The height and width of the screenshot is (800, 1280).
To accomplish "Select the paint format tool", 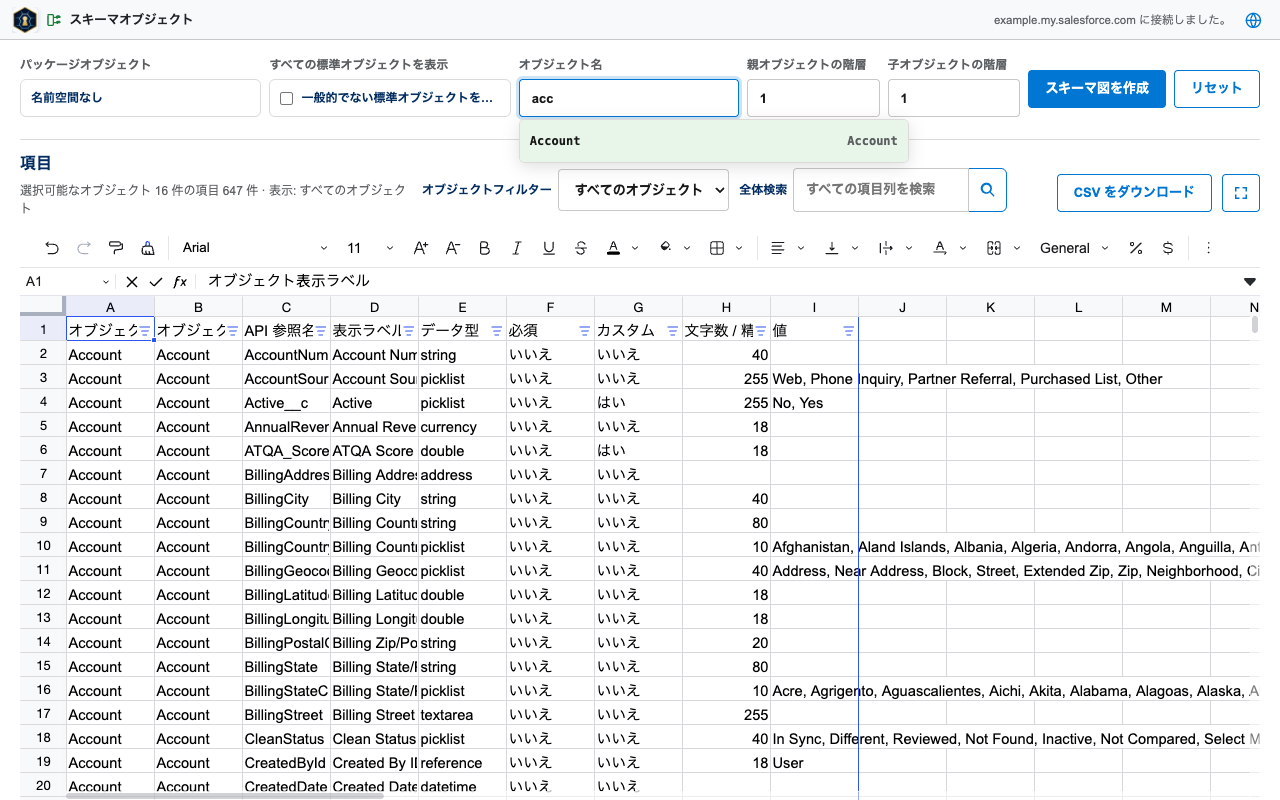I will coord(116,248).
